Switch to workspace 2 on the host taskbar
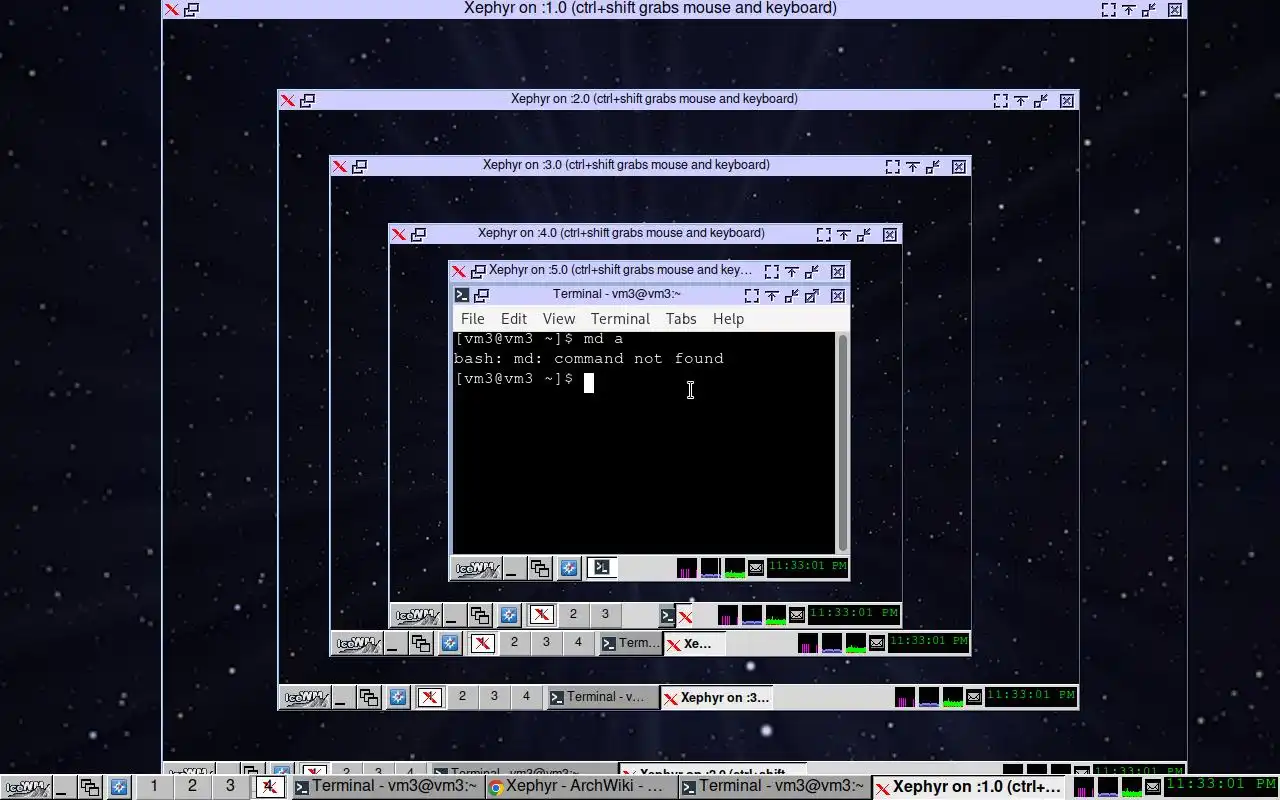 coord(192,786)
